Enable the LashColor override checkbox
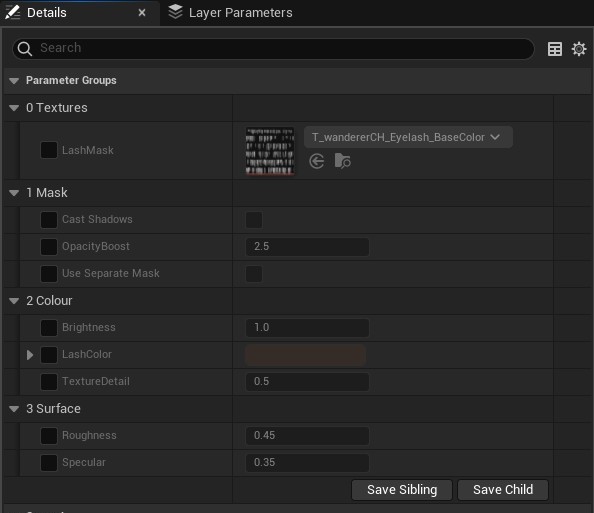Image resolution: width=594 pixels, height=513 pixels. 49,355
